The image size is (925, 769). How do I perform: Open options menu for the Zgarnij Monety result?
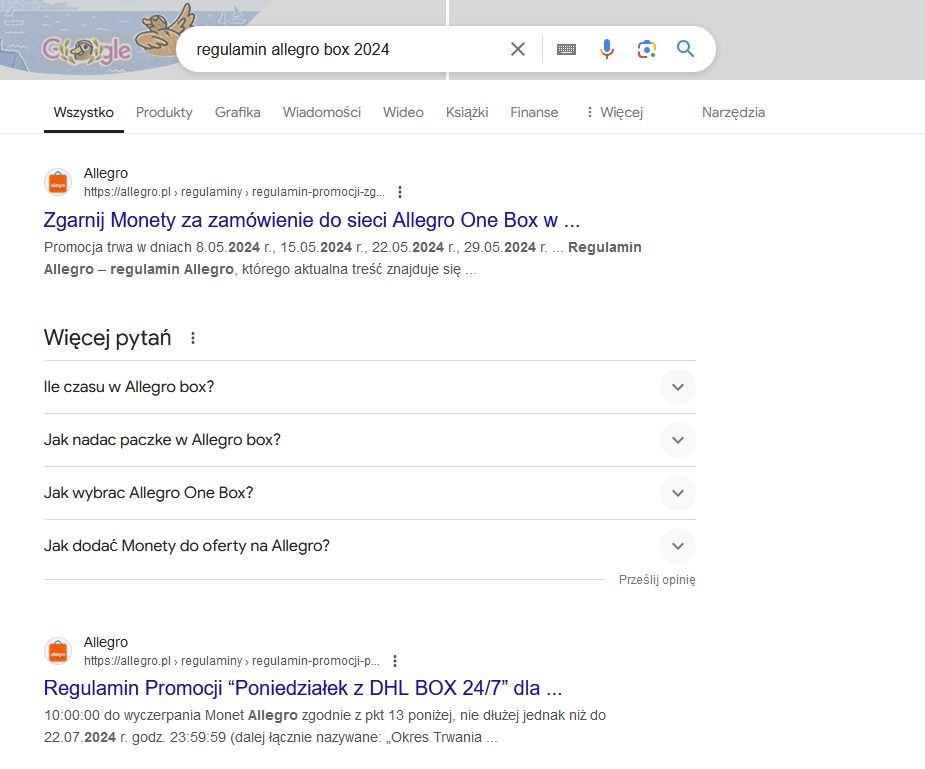(x=400, y=192)
